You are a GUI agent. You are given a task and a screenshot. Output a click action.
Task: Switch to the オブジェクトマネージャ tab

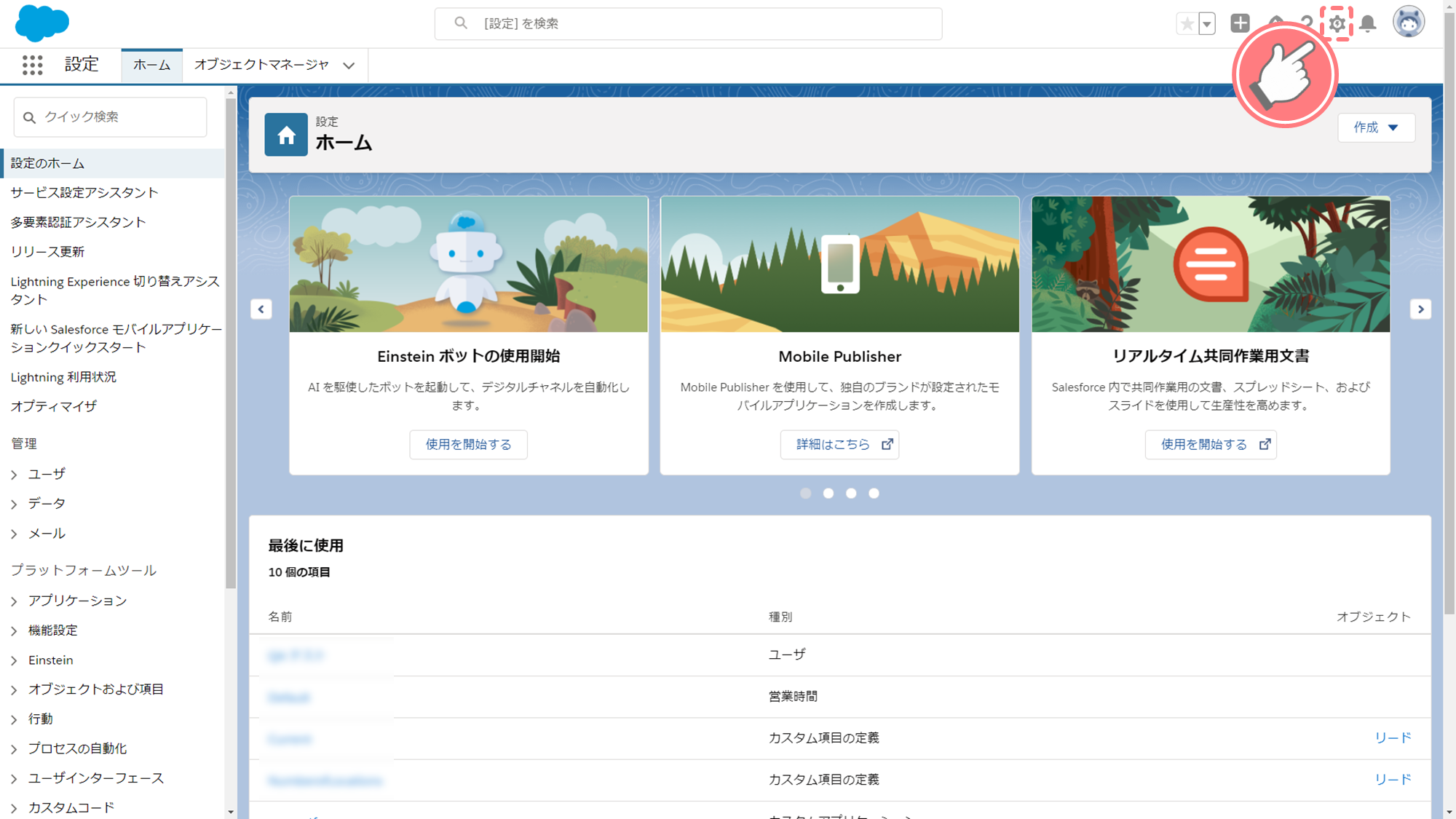pos(261,65)
